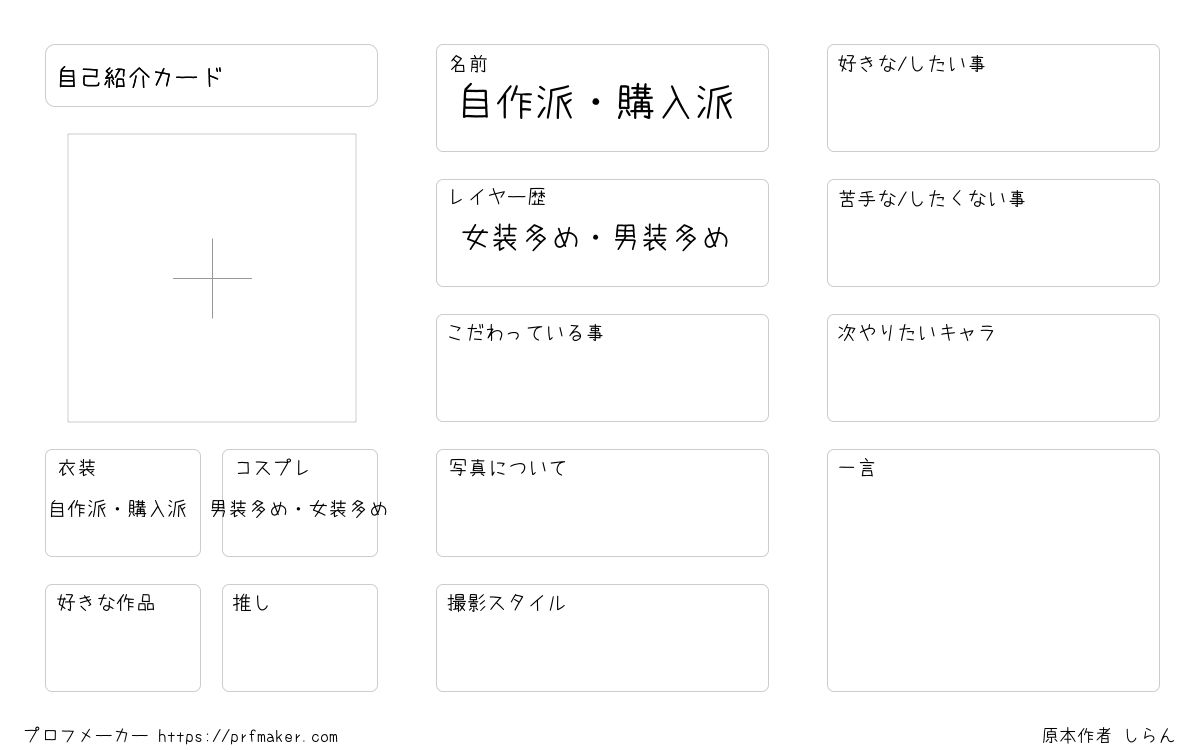The image size is (1200, 750).
Task: Select the 写真について box
Action: click(x=602, y=503)
